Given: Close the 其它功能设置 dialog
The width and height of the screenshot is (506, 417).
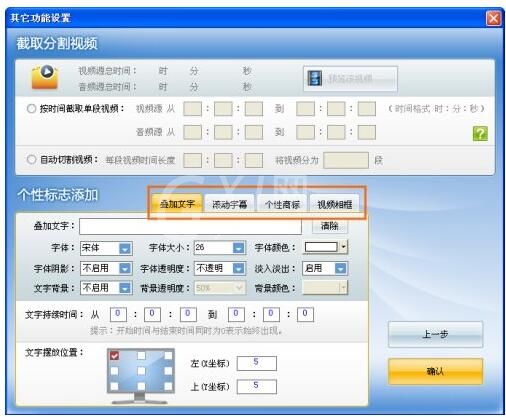Looking at the screenshot, I should [493, 18].
